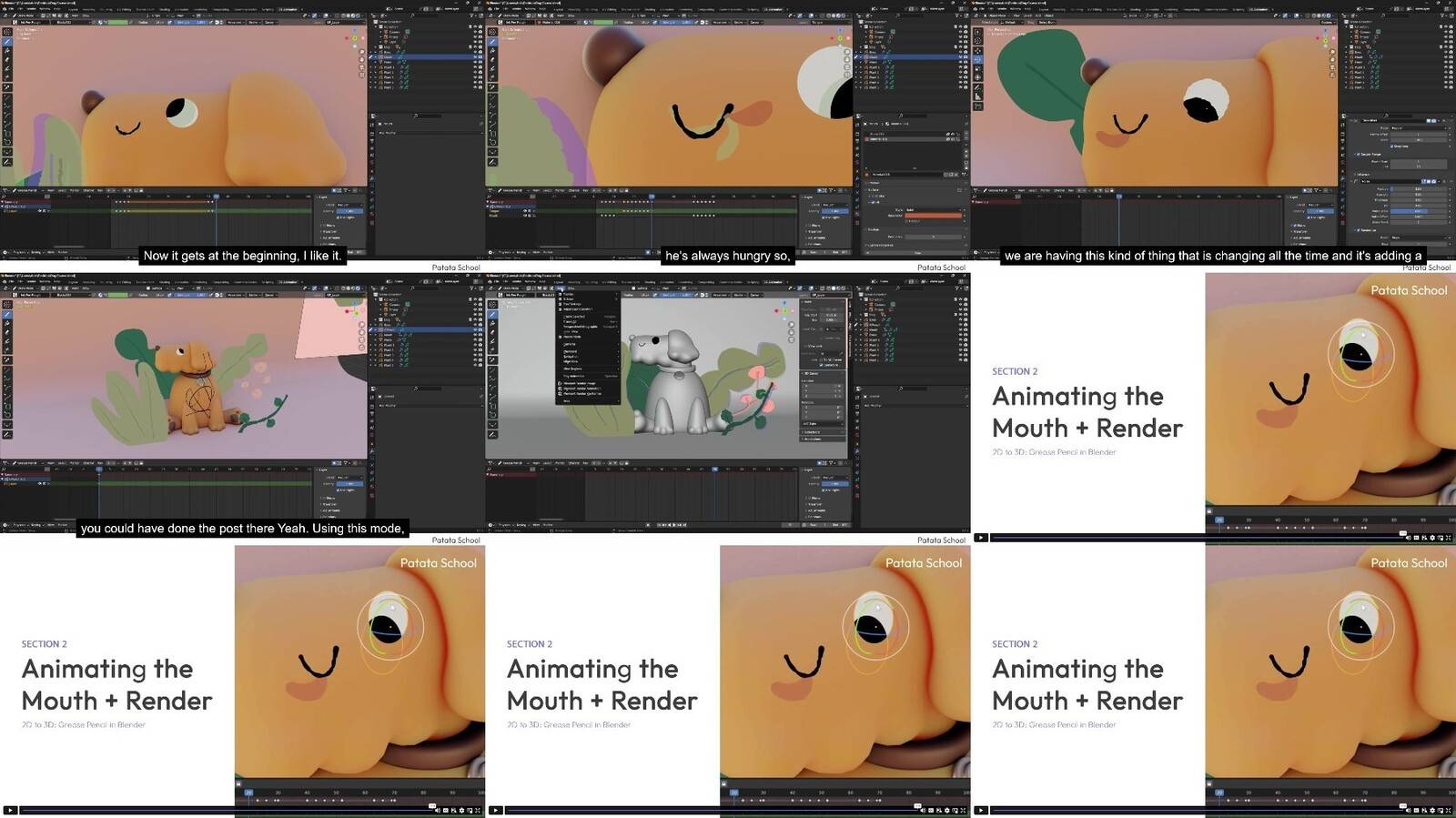Toggle Toolbar checkbox in open View menu

pos(560,294)
